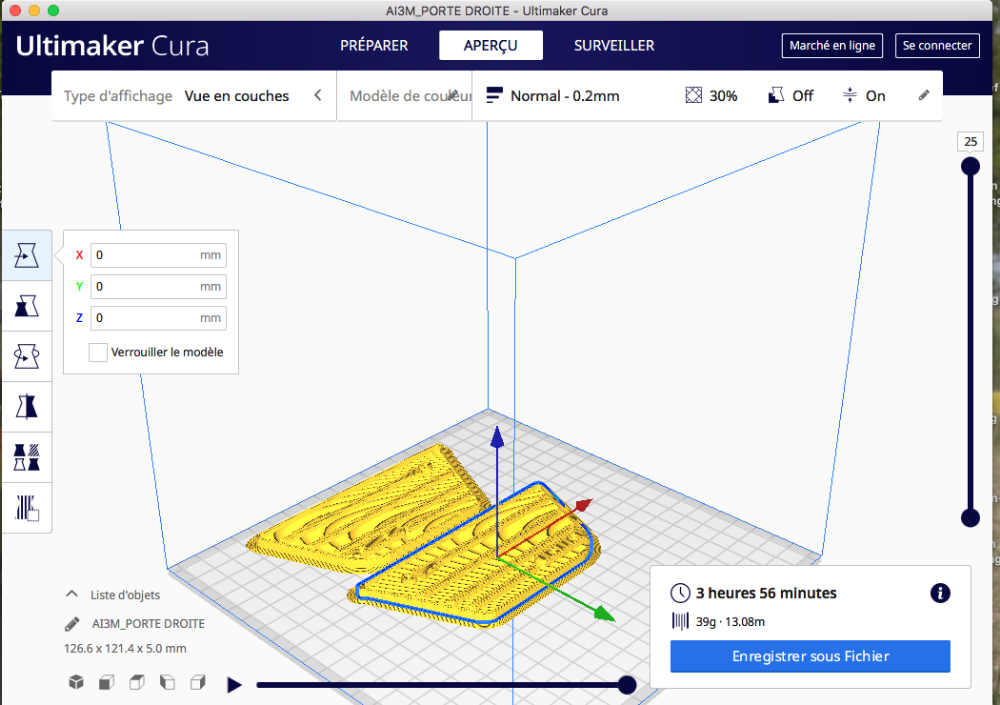
Task: Open the Vue en couches view type selector
Action: click(237, 96)
